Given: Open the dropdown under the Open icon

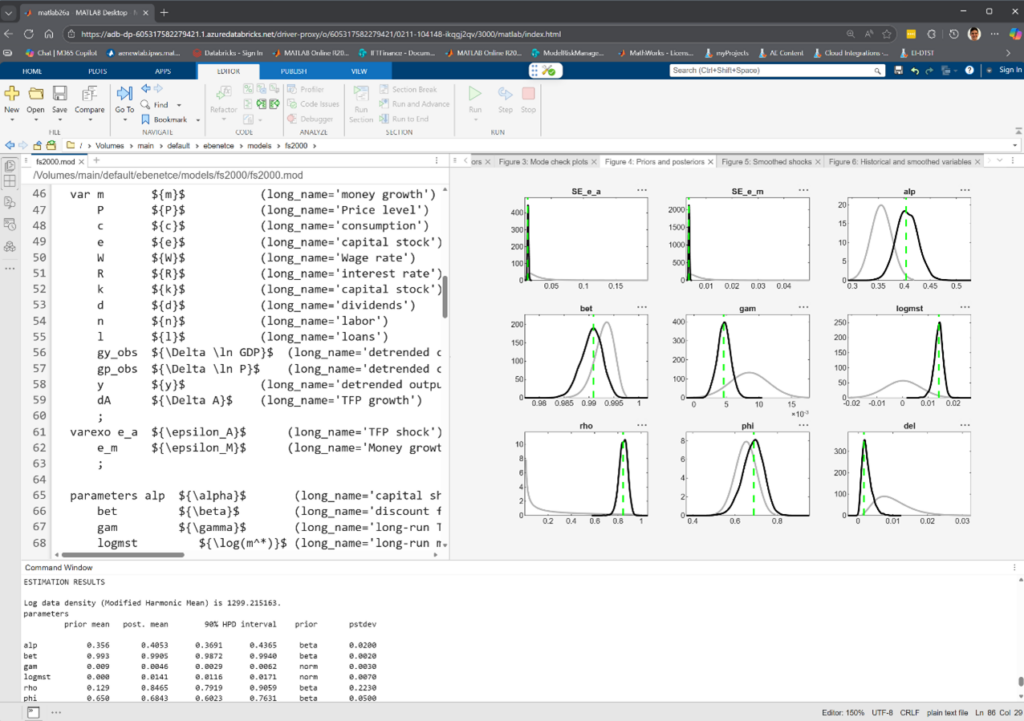Looking at the screenshot, I should [34, 117].
